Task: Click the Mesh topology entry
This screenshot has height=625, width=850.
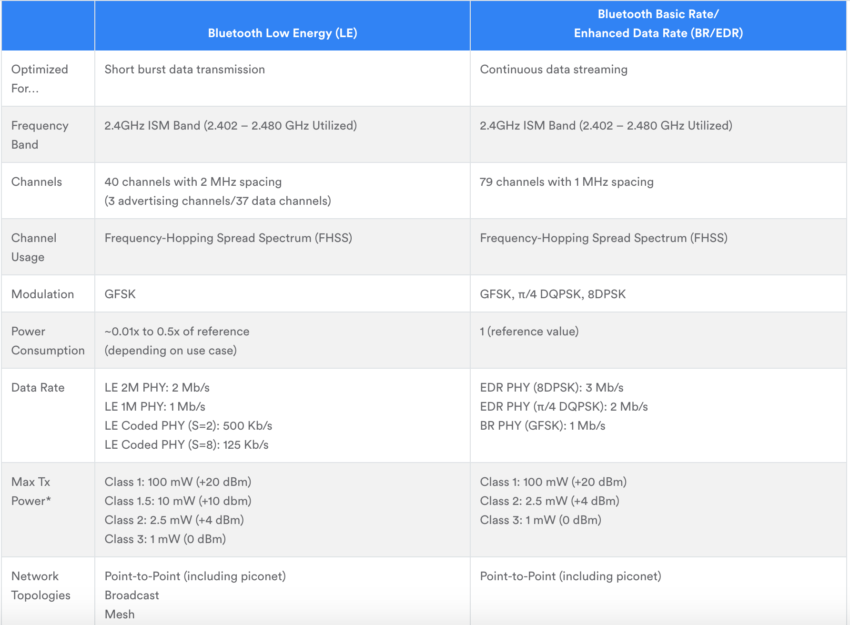Action: coord(120,614)
